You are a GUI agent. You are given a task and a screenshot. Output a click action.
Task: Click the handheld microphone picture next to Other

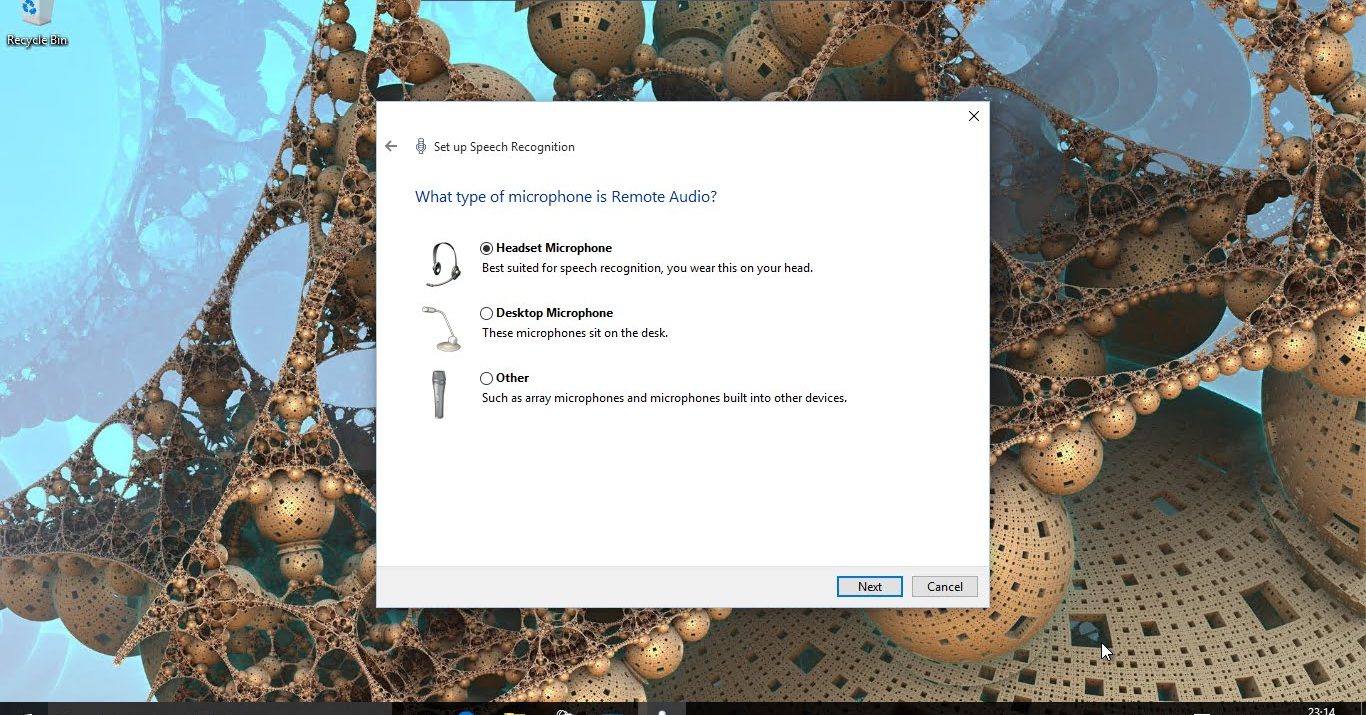(439, 394)
